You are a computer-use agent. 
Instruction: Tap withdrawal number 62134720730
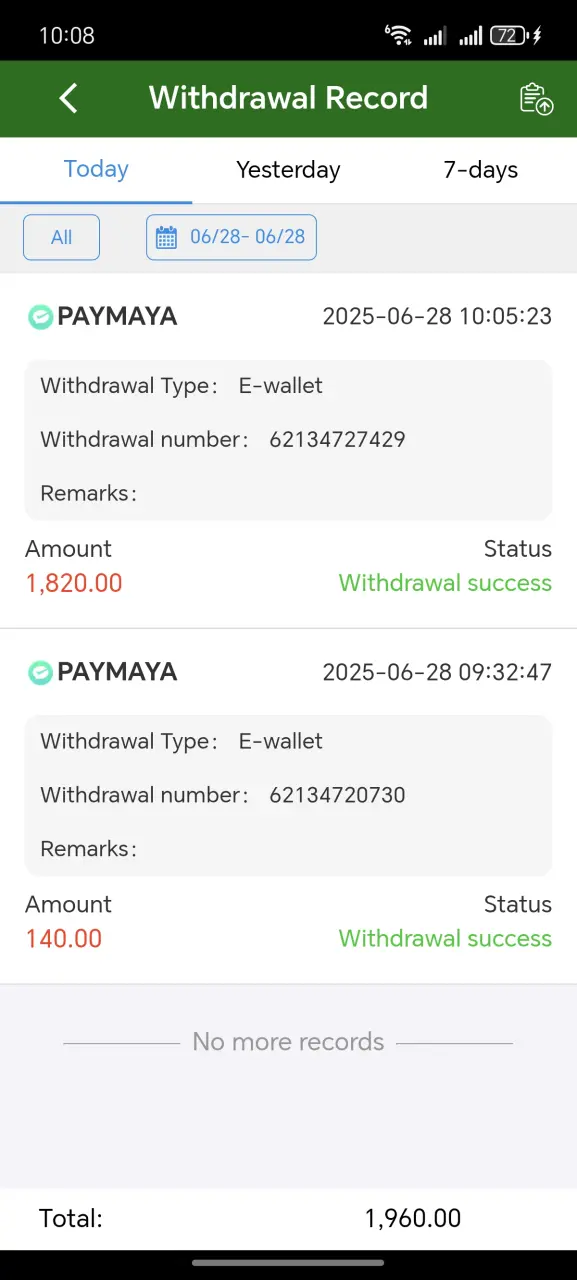pyautogui.click(x=337, y=795)
